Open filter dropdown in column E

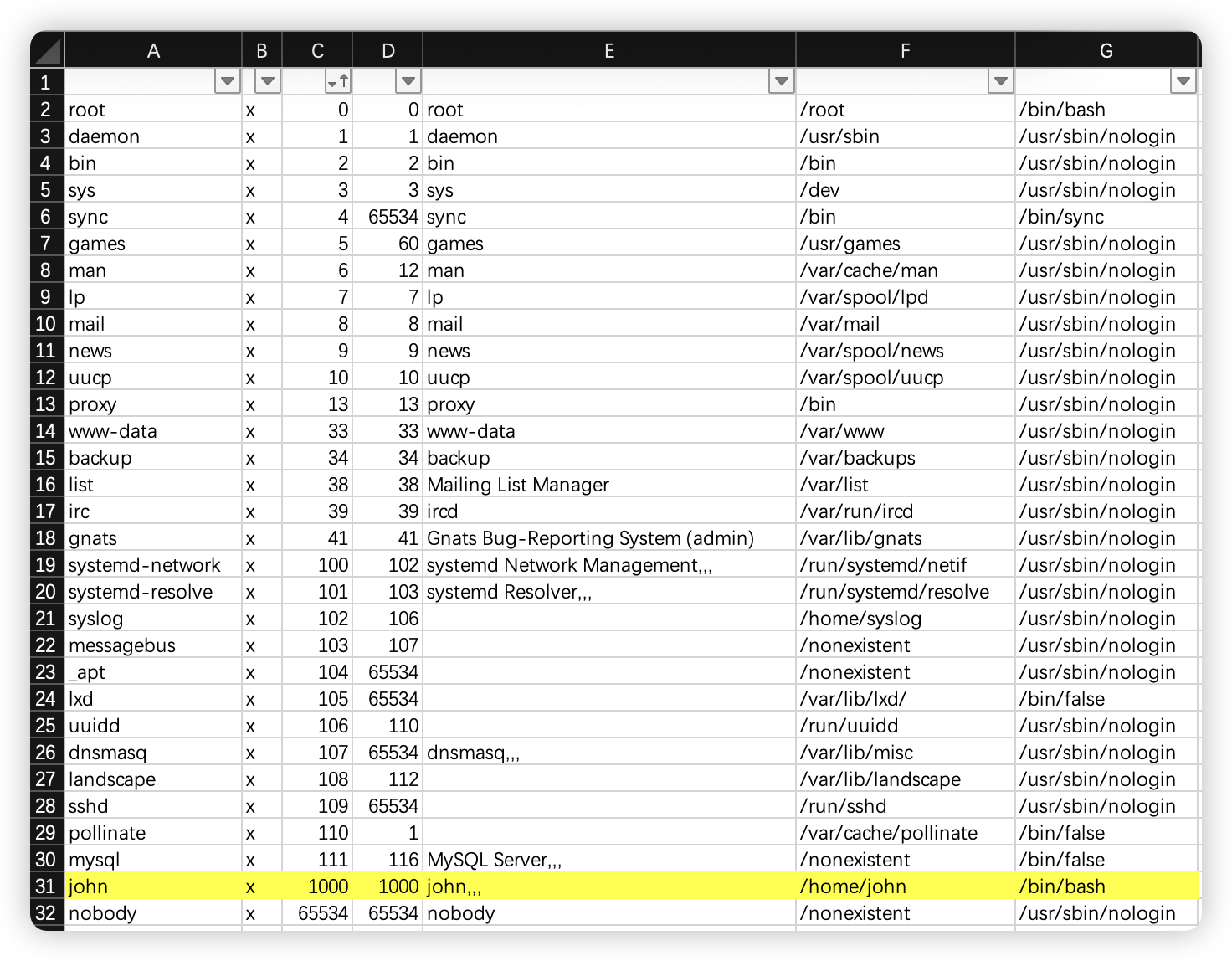[781, 81]
